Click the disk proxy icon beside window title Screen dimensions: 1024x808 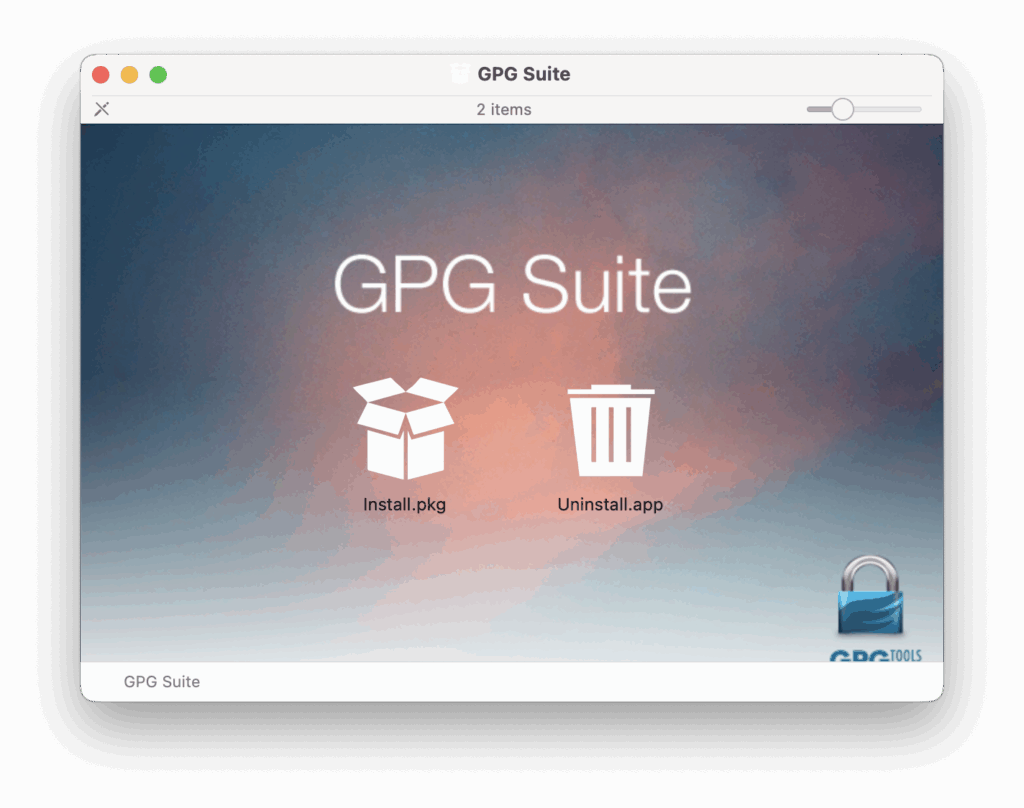(460, 74)
